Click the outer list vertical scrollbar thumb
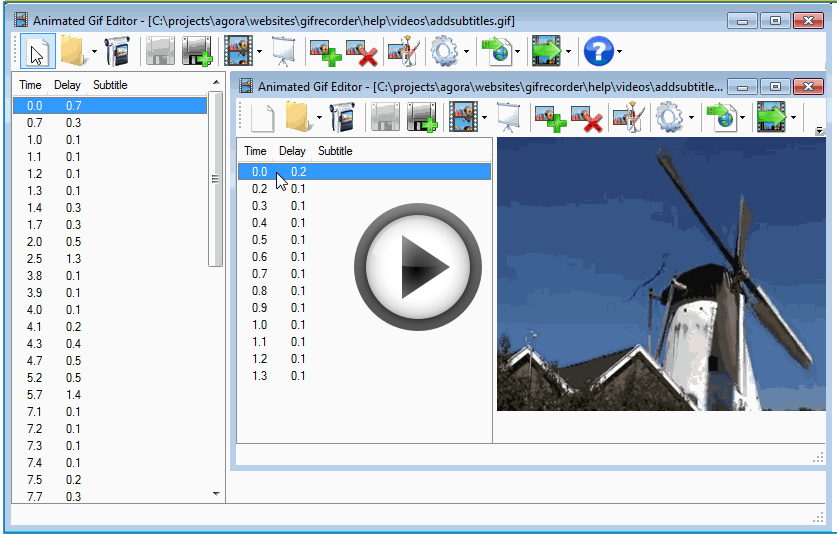 [x=215, y=179]
